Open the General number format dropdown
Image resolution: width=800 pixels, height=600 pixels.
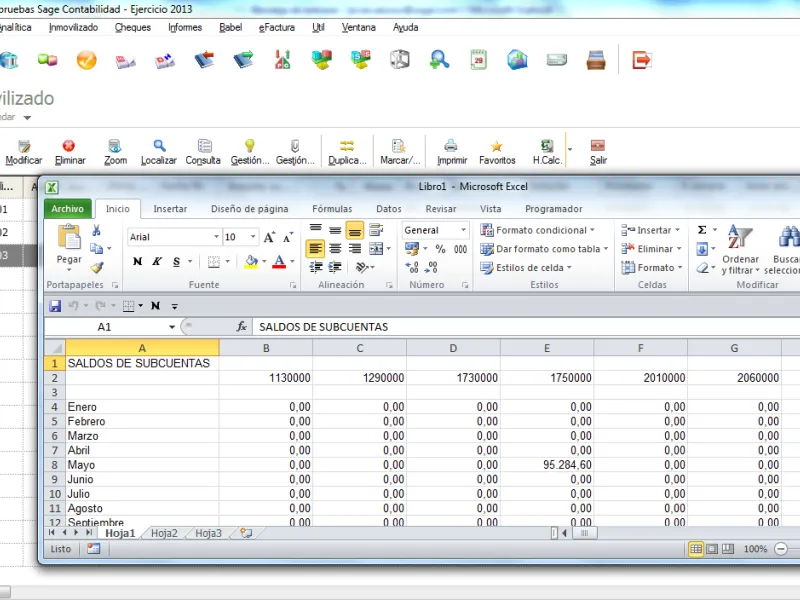(463, 230)
